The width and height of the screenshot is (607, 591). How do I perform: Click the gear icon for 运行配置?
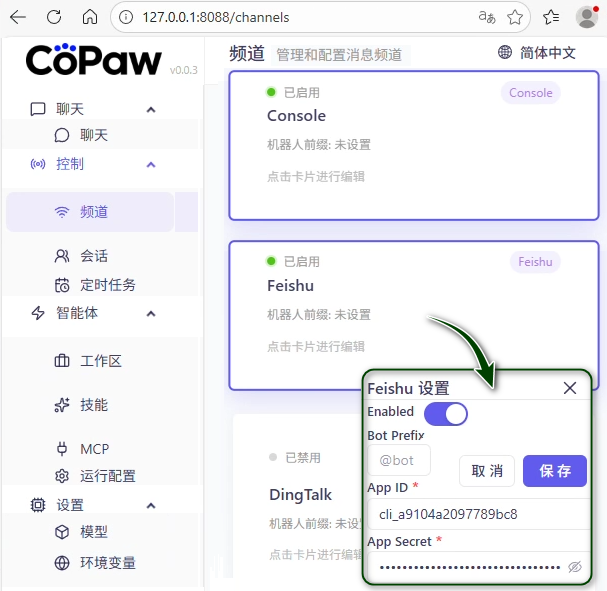(62, 476)
